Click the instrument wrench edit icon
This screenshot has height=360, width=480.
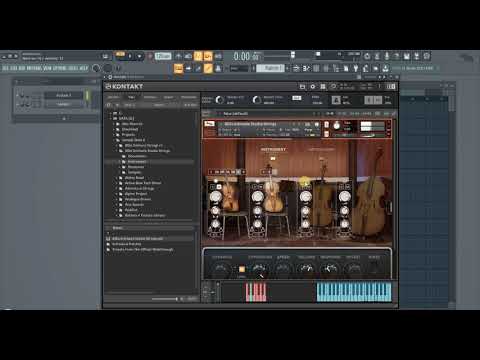click(x=209, y=124)
